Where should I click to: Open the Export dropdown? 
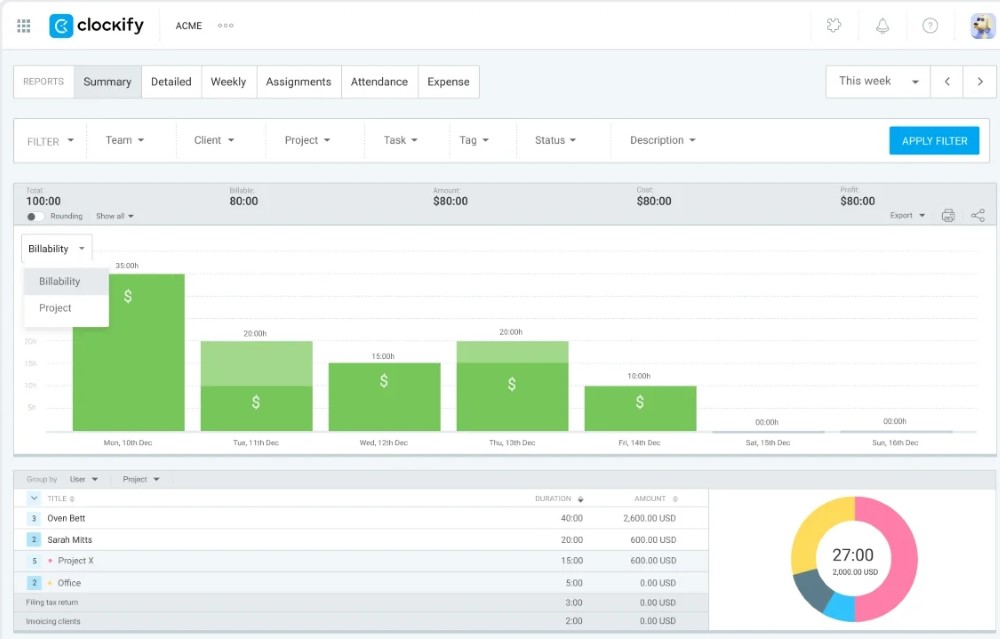[x=907, y=216]
